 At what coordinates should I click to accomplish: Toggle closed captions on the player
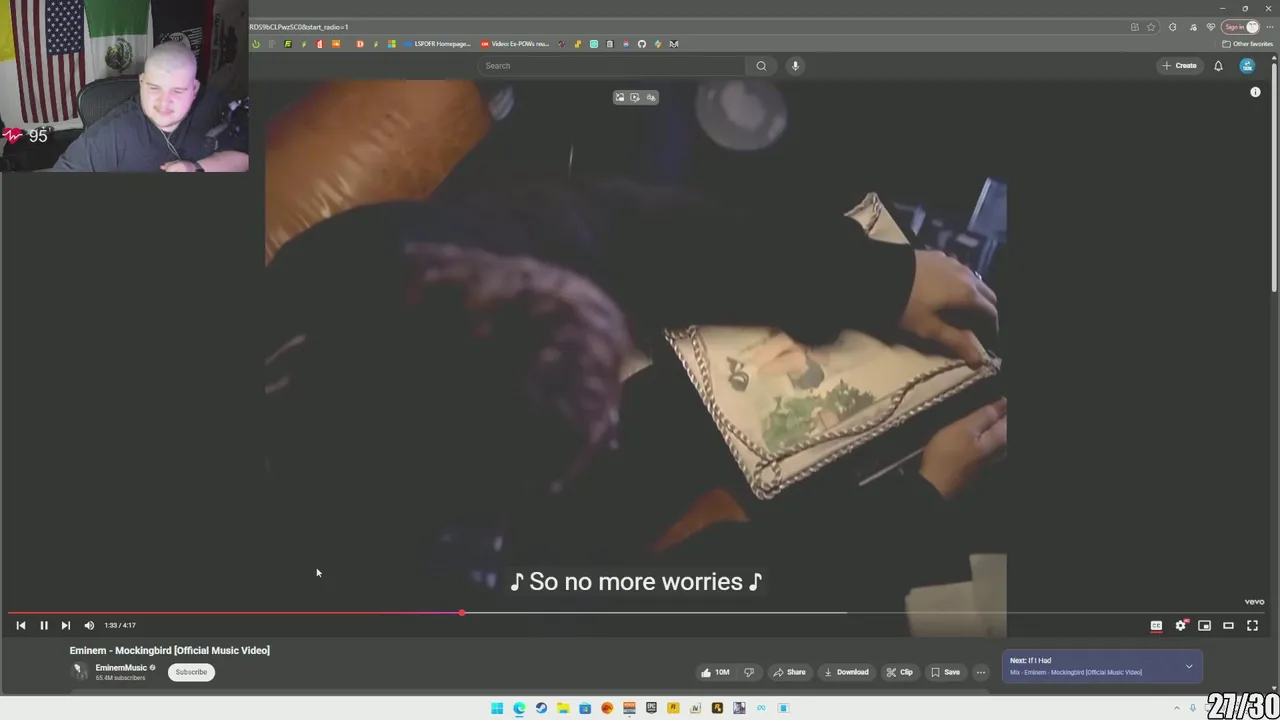[x=1156, y=625]
